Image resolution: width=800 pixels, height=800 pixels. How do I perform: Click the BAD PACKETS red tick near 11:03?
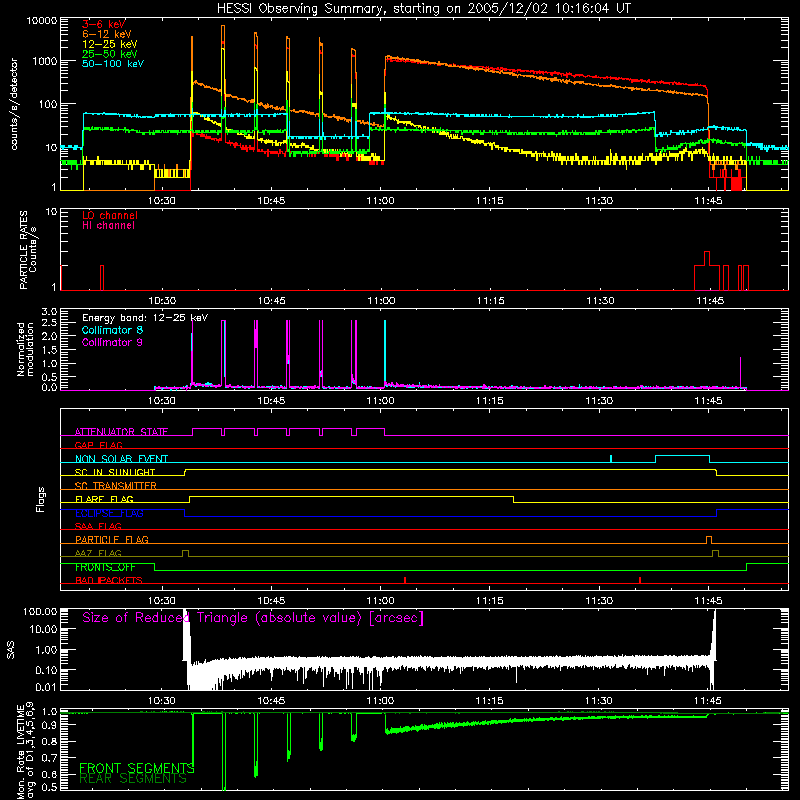(405, 580)
